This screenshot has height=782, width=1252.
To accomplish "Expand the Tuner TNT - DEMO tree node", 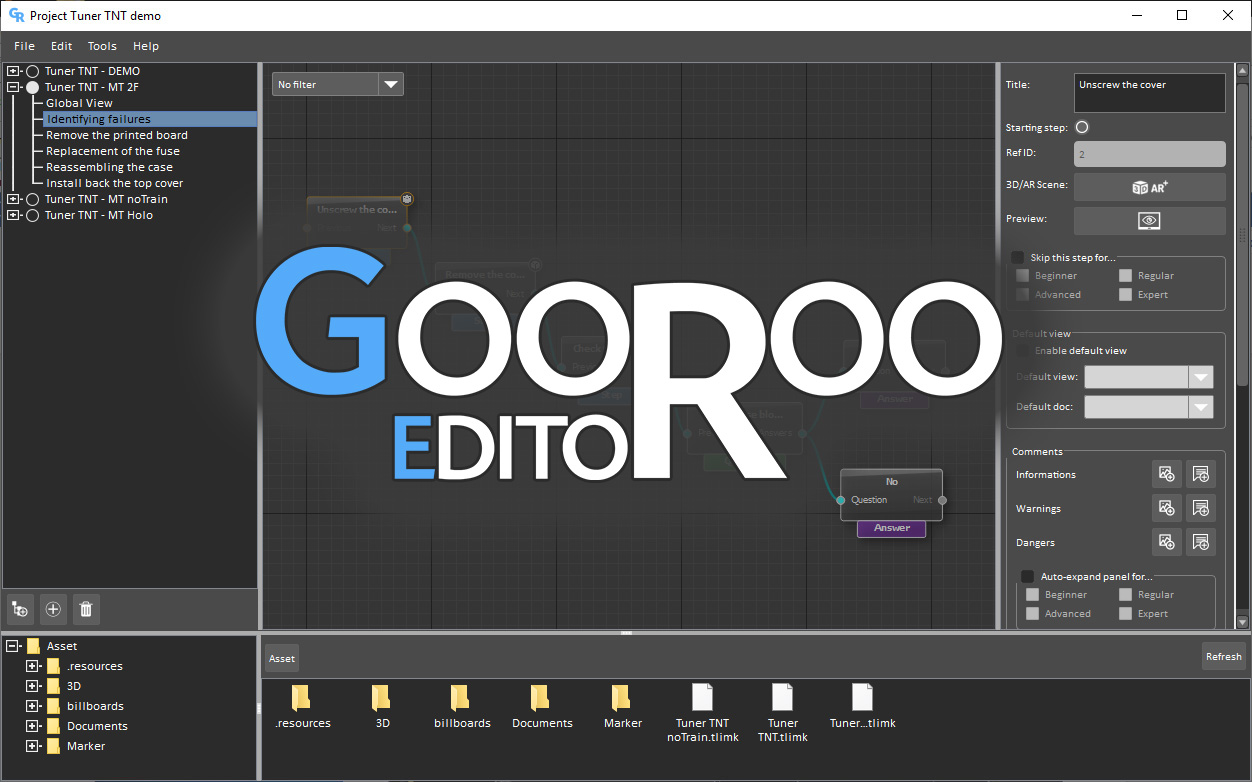I will pos(13,71).
